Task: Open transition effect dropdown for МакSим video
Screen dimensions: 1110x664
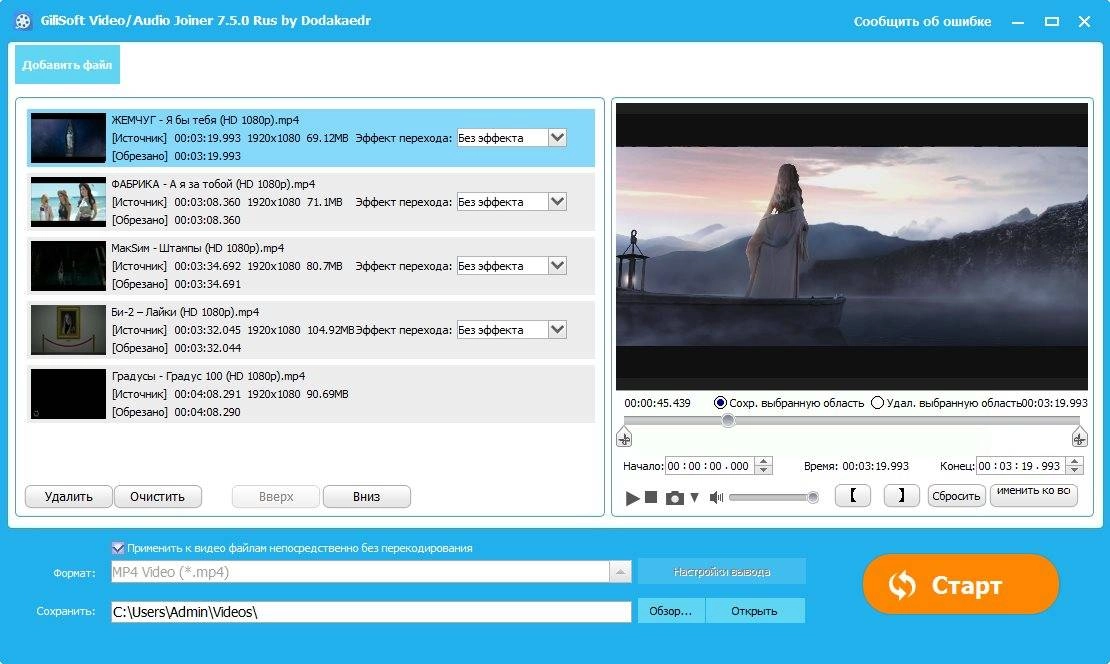Action: pyautogui.click(x=557, y=265)
